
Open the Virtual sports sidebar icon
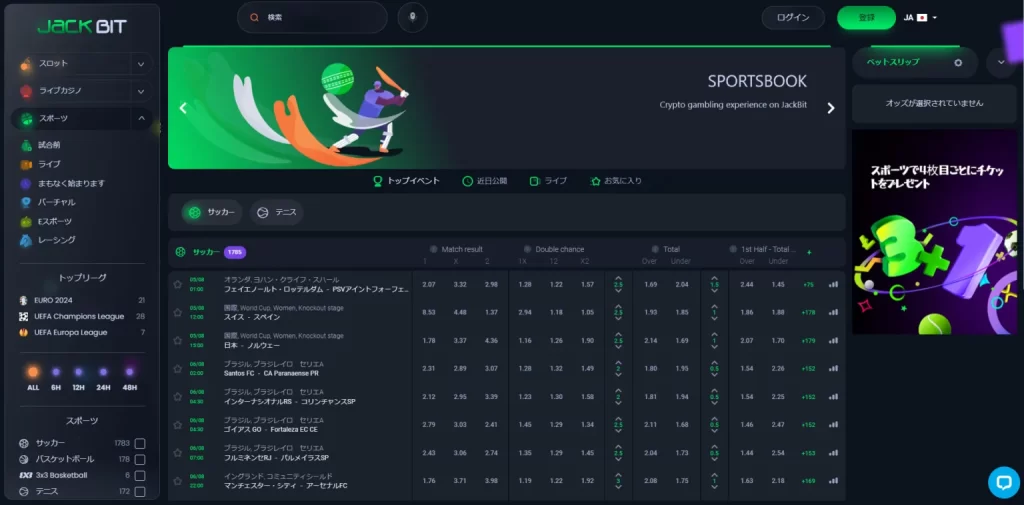click(x=26, y=202)
